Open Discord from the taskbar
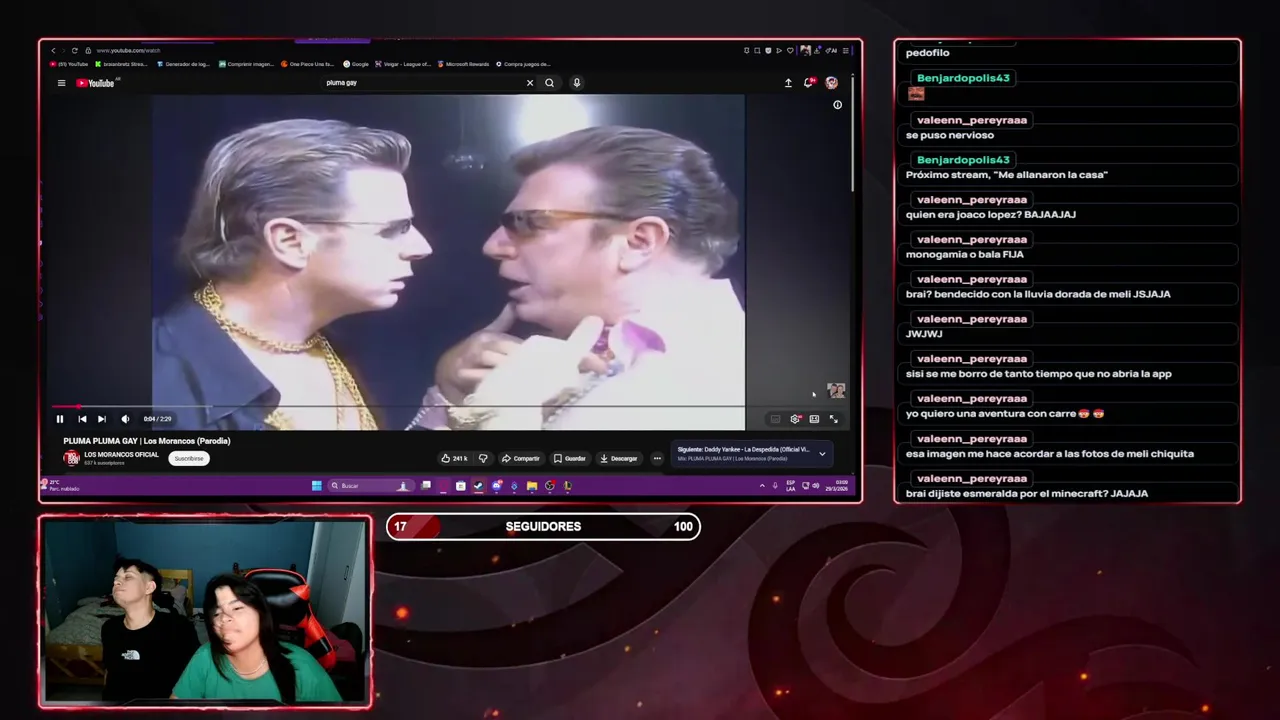The width and height of the screenshot is (1280, 720). point(496,486)
